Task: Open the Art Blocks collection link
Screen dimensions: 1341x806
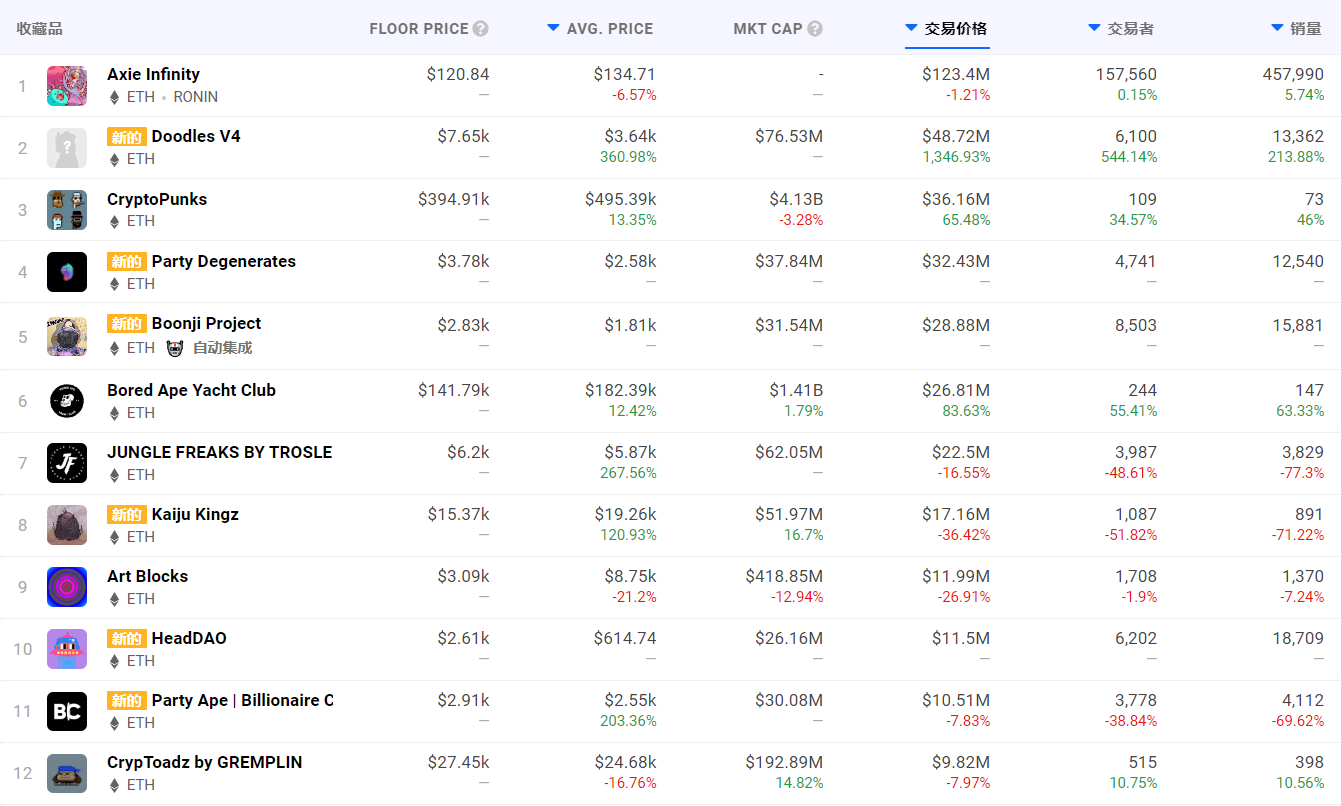Action: (x=148, y=576)
